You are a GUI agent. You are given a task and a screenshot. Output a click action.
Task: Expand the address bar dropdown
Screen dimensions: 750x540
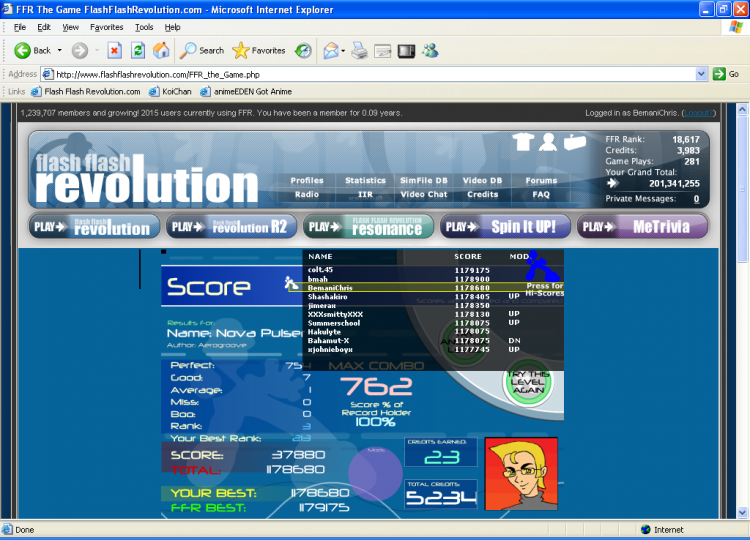tap(701, 74)
